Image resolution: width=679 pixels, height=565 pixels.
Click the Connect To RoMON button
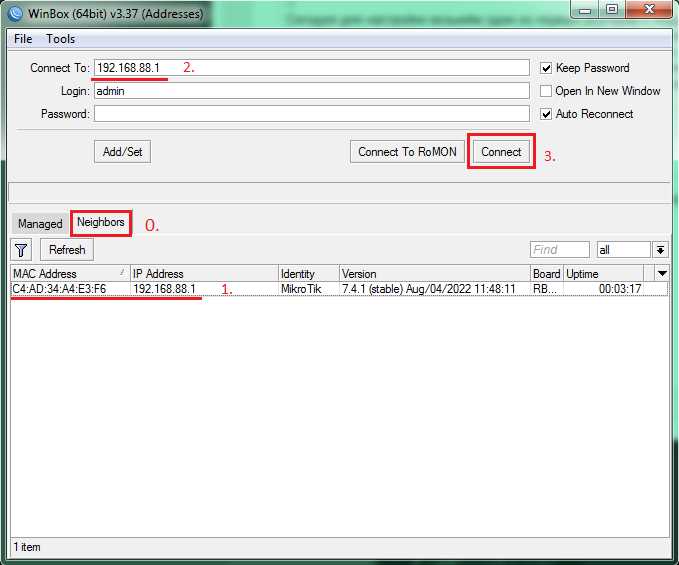pyautogui.click(x=407, y=152)
